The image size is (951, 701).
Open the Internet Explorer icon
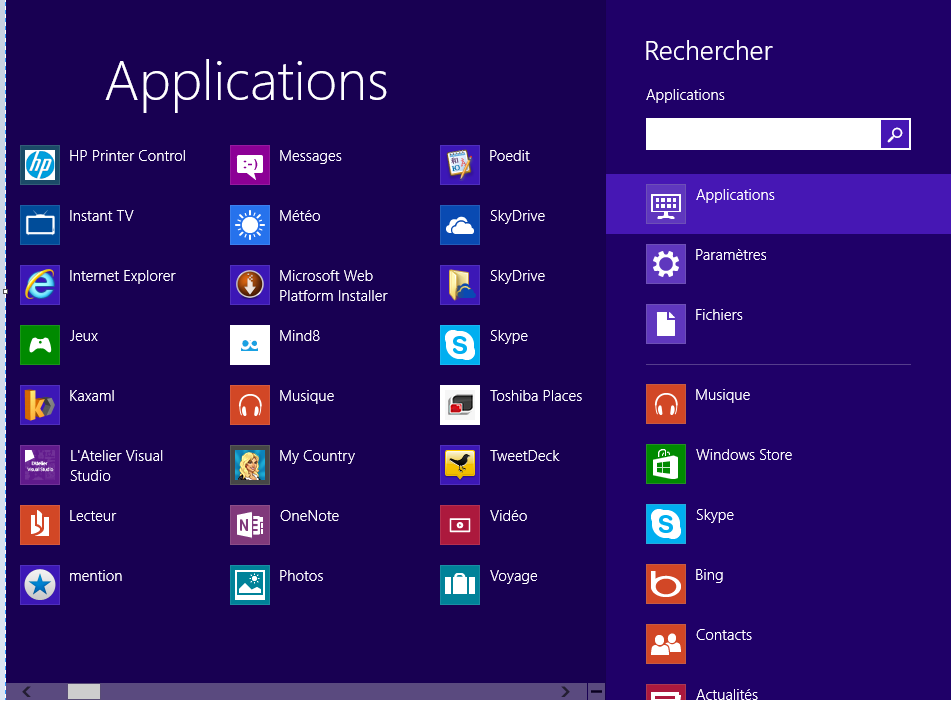click(40, 285)
